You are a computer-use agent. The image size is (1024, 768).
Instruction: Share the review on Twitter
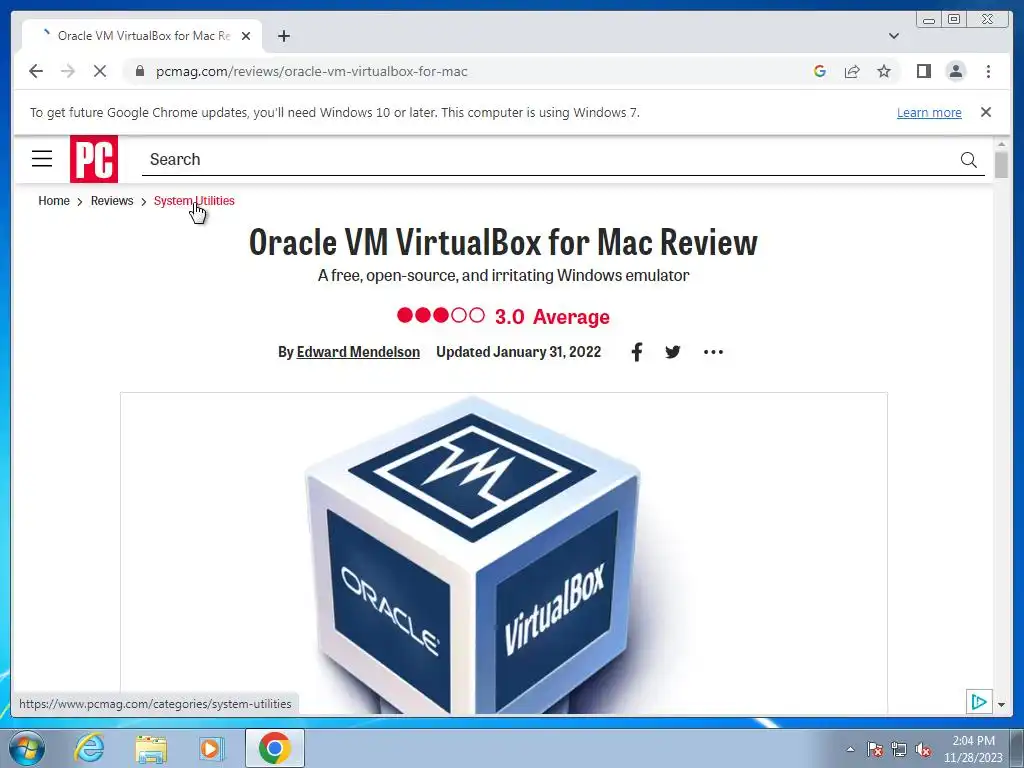coord(673,352)
